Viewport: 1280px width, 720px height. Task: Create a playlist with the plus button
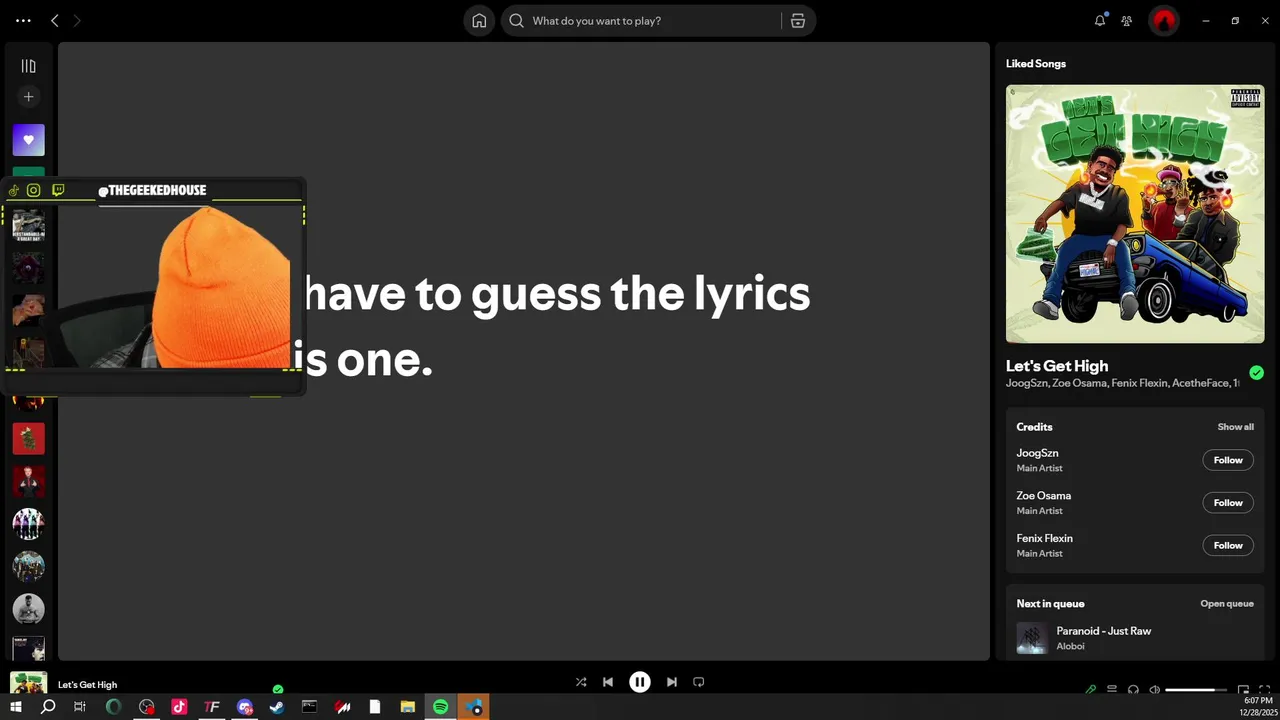coord(28,97)
